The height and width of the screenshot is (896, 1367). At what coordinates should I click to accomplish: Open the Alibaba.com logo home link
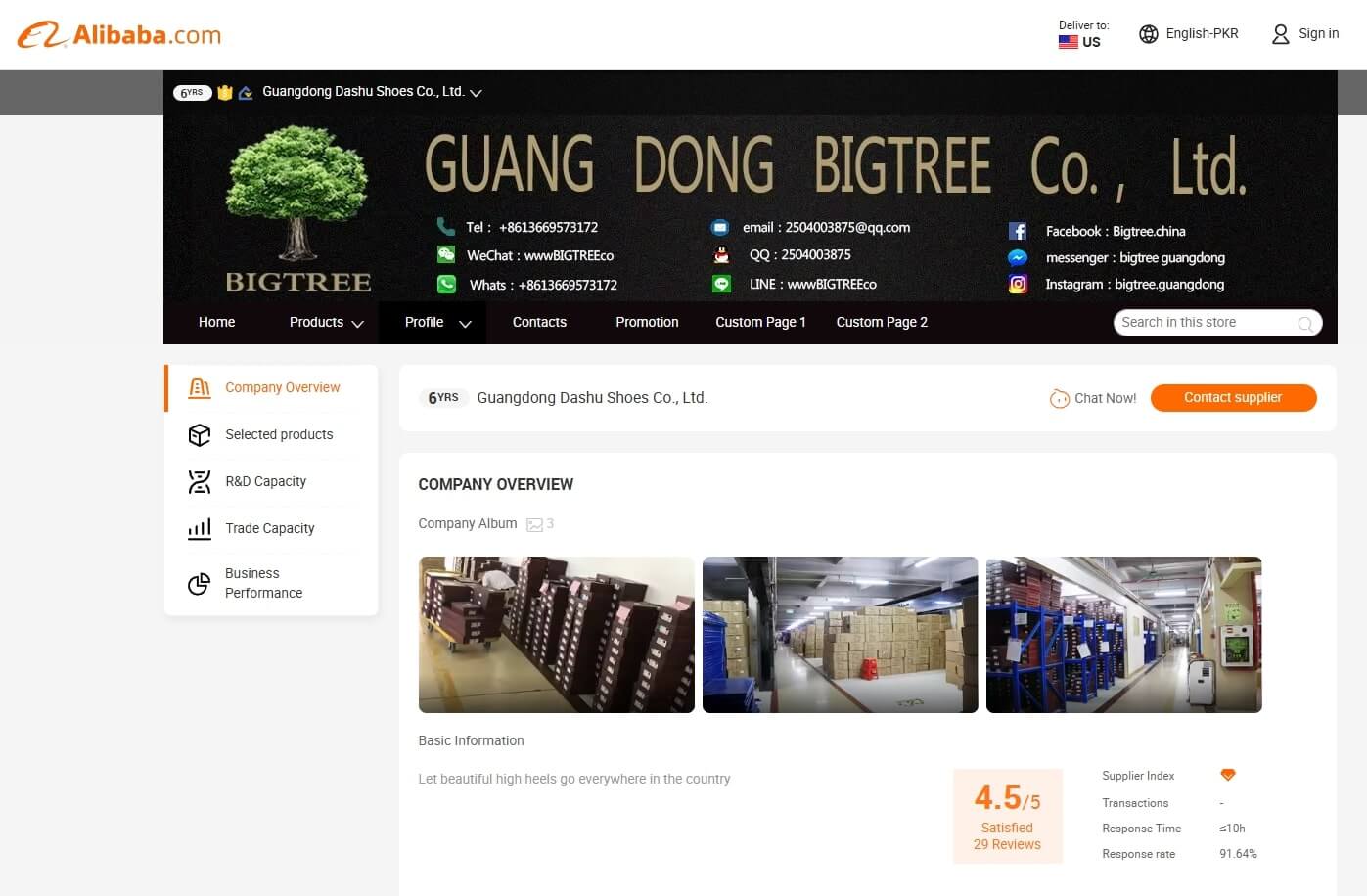(x=119, y=35)
